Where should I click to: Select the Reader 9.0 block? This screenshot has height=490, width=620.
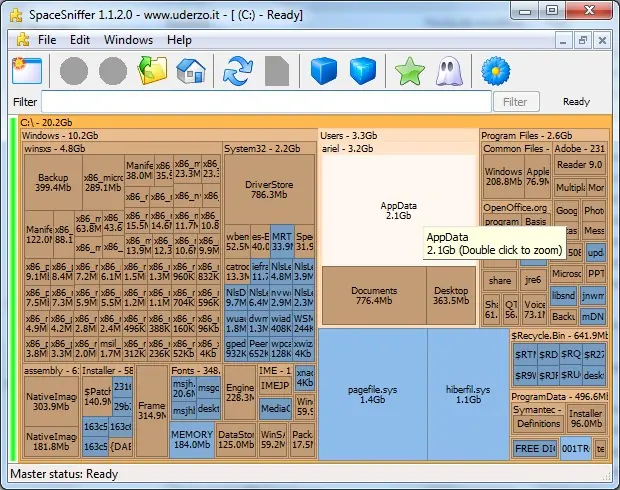coord(579,165)
